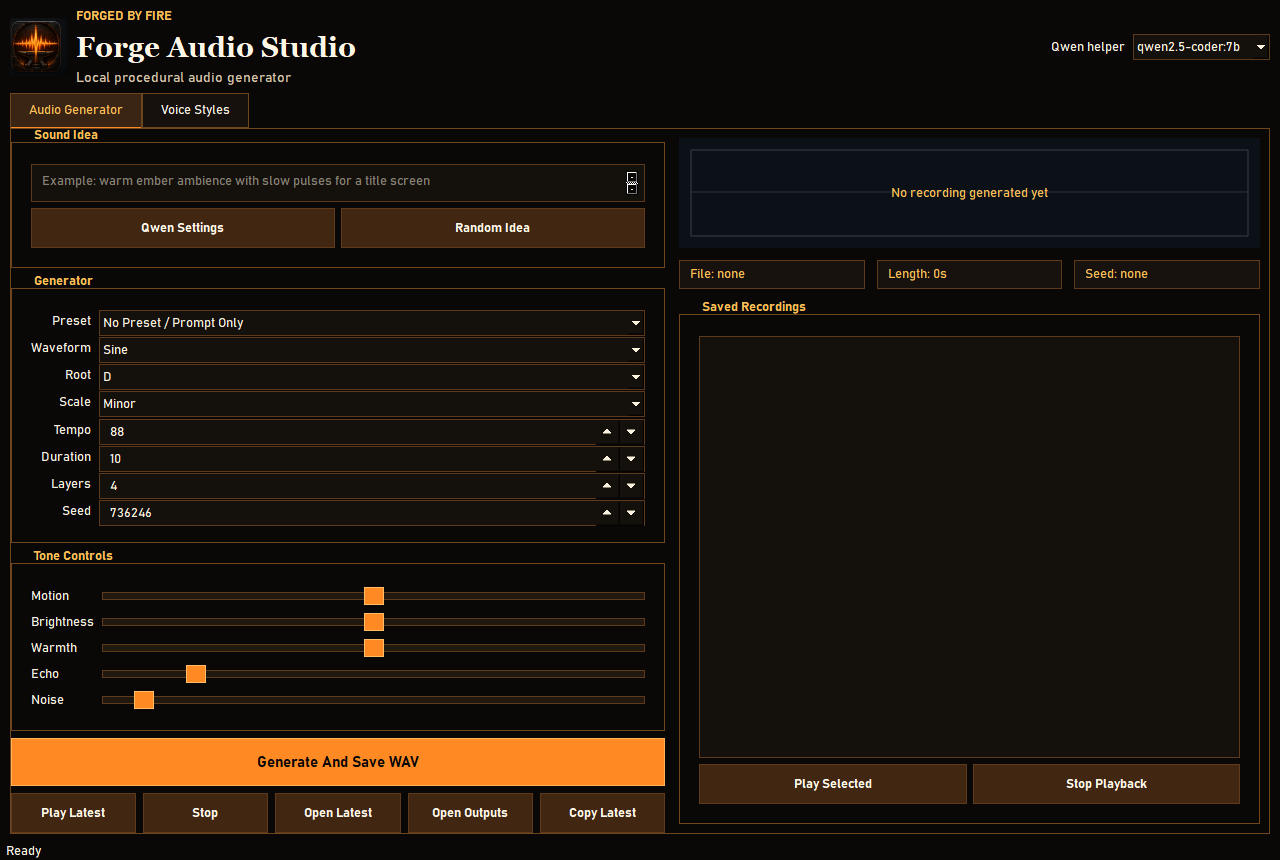Expand the Preset dropdown
Image resolution: width=1280 pixels, height=860 pixels.
[372, 323]
